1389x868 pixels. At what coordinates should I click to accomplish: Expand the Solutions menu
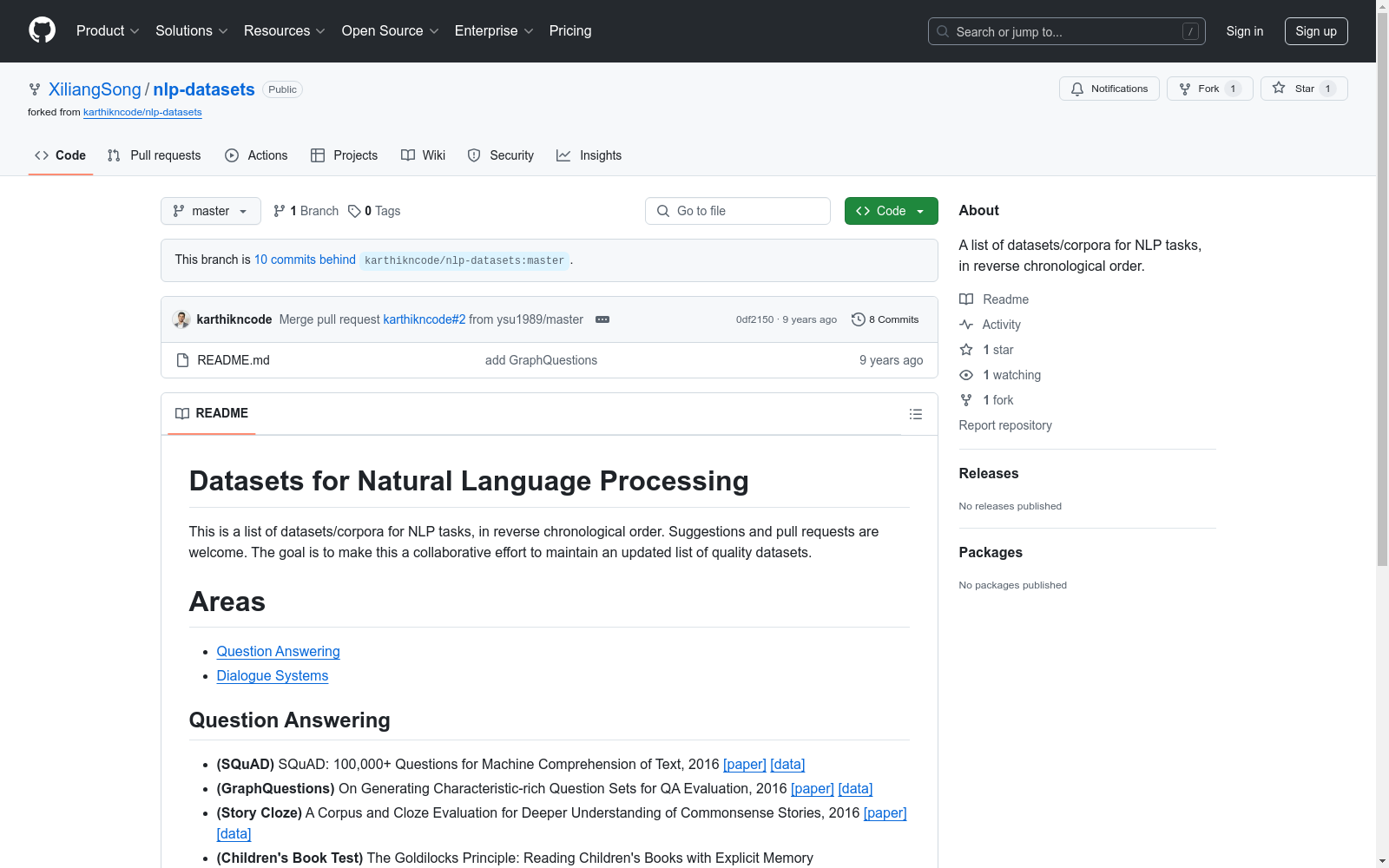tap(192, 31)
